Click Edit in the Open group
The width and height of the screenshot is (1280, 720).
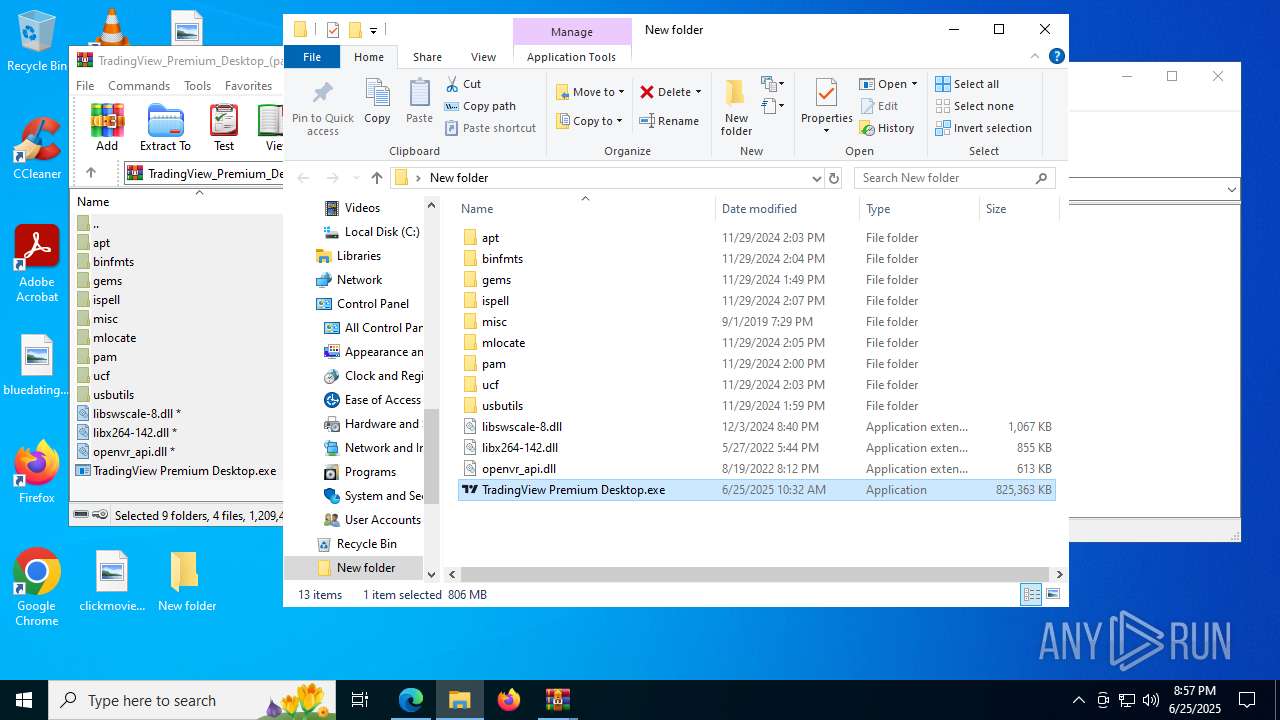coord(878,106)
